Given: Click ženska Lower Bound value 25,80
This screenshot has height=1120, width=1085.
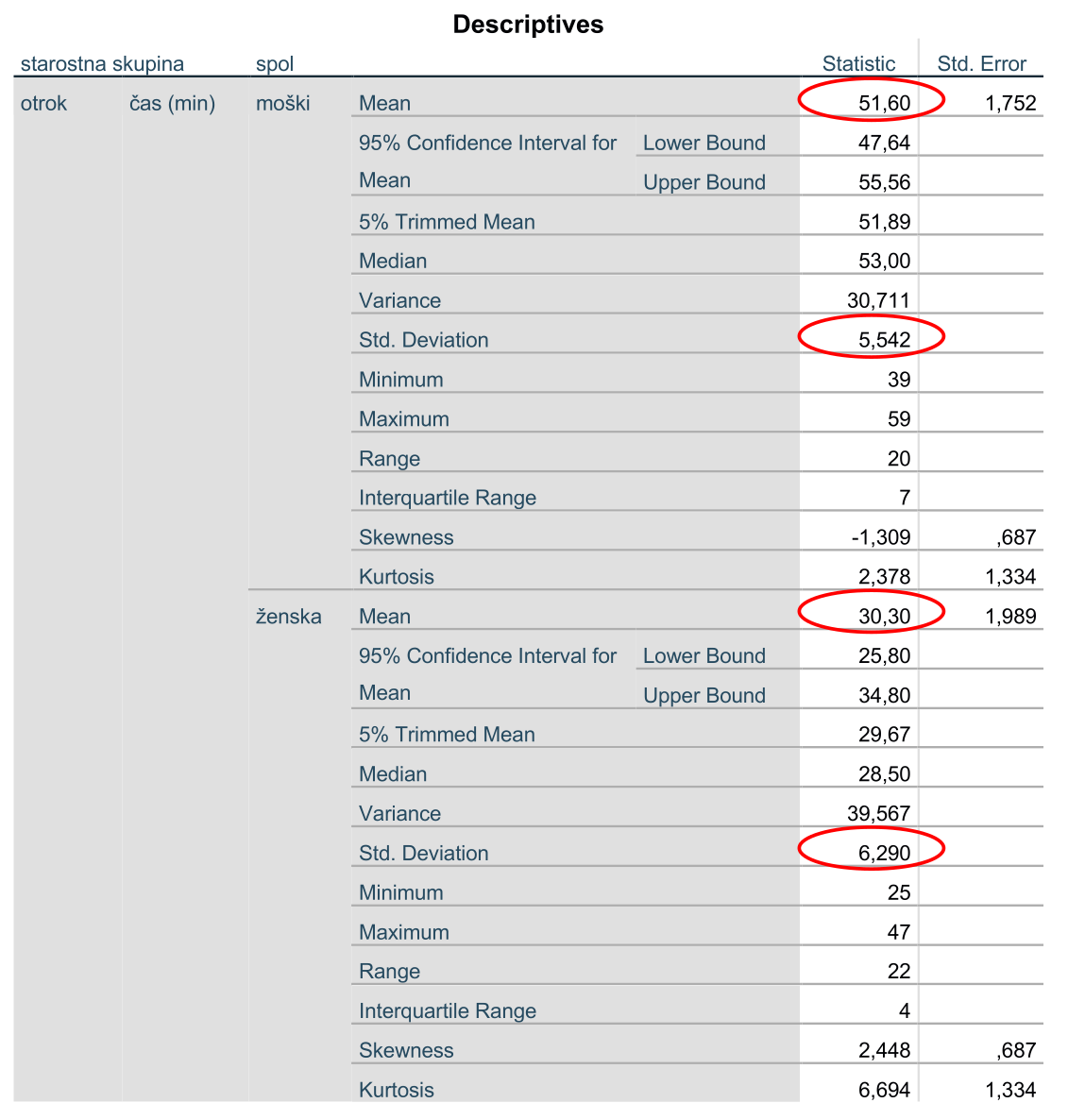Looking at the screenshot, I should [884, 655].
